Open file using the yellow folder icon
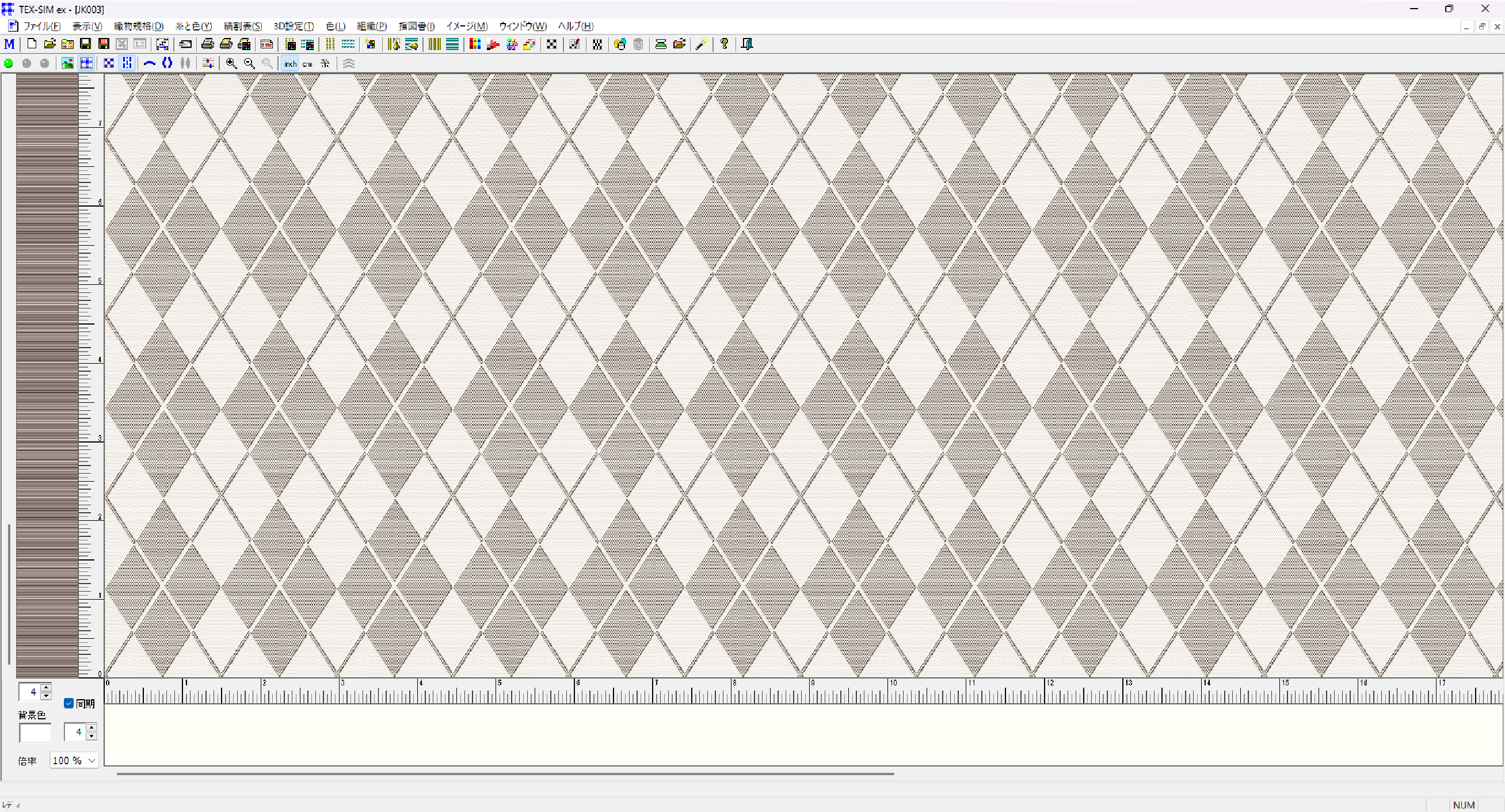Screen dimensions: 1505x812 click(49, 44)
